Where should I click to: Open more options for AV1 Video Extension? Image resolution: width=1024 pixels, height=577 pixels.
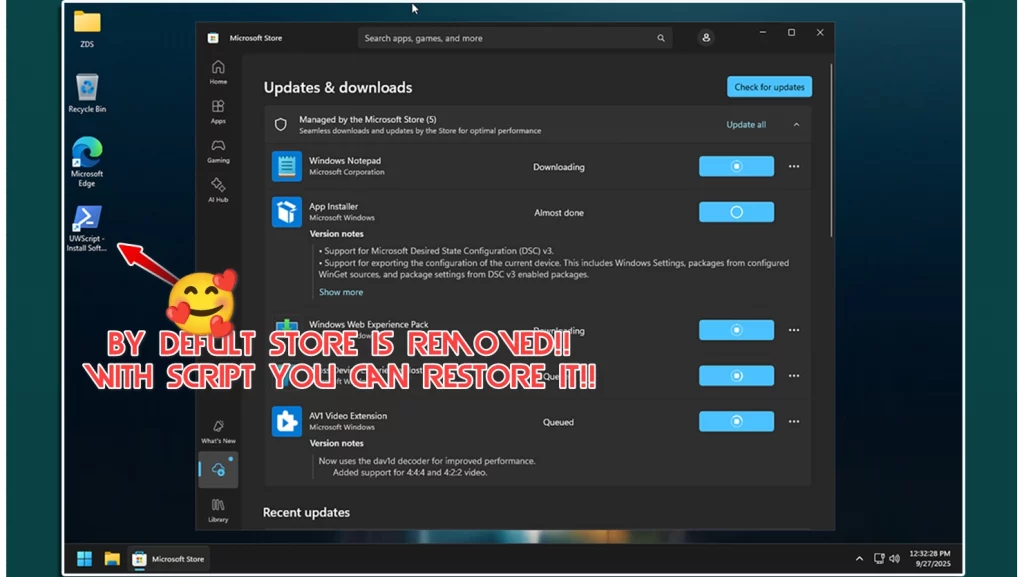coord(794,422)
